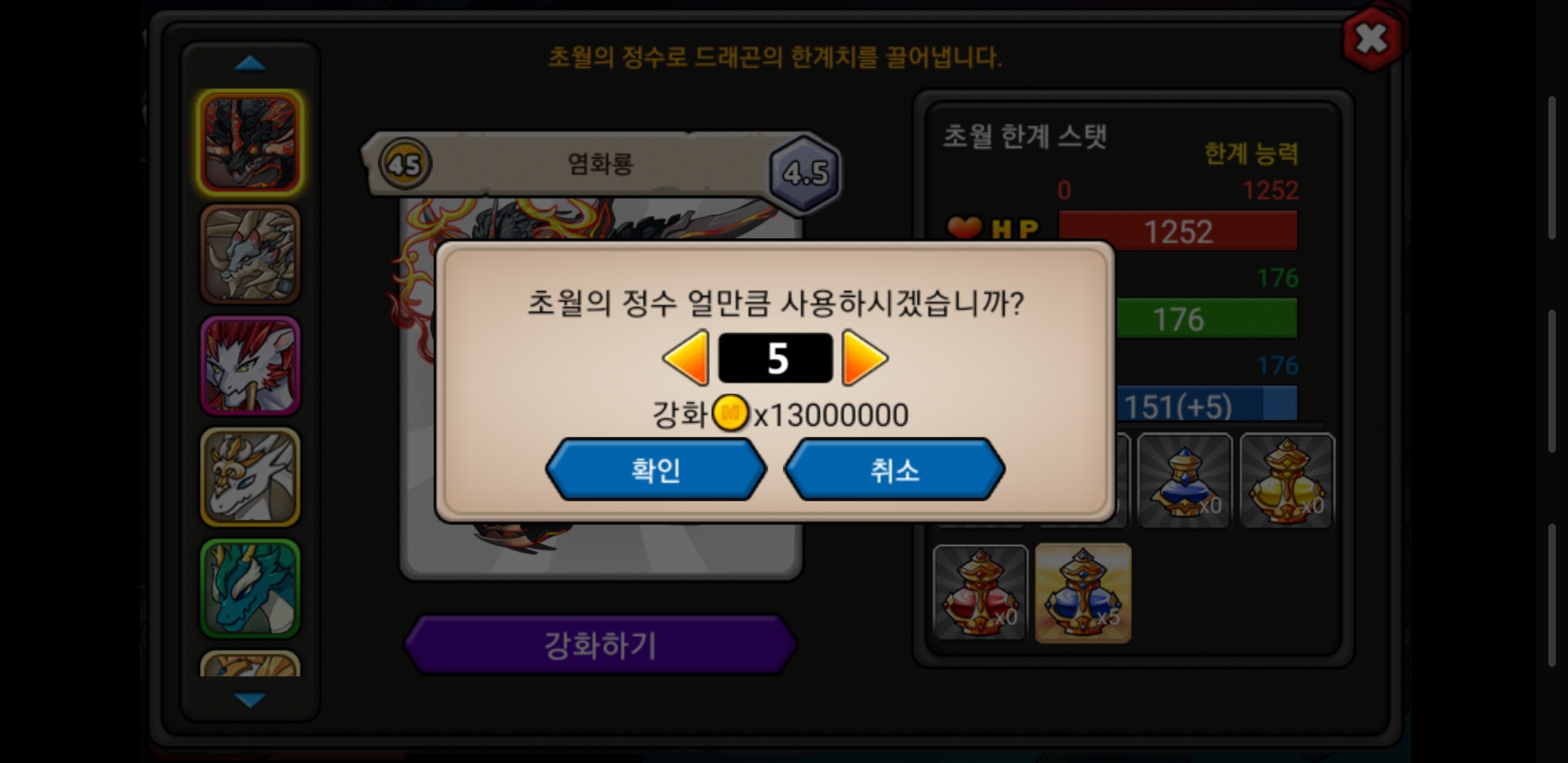Close the transcendence panel with red X
1568x763 pixels.
tap(1372, 39)
